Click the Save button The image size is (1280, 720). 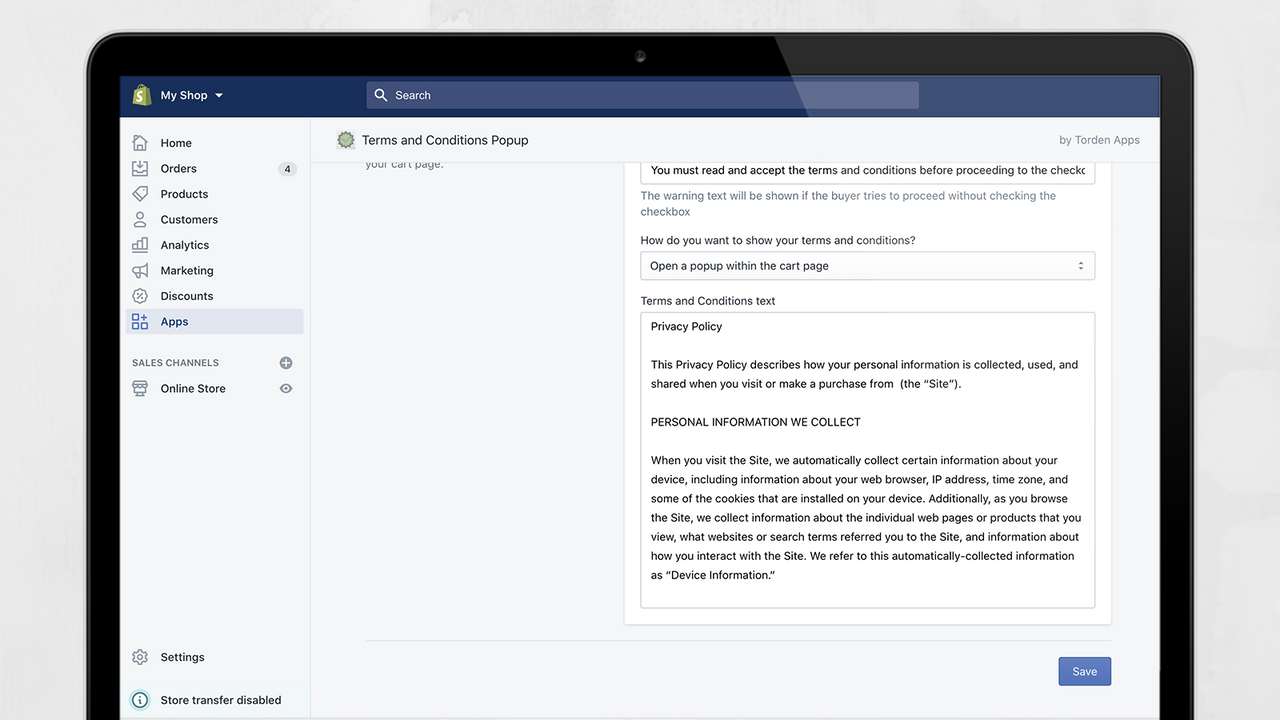pyautogui.click(x=1085, y=671)
